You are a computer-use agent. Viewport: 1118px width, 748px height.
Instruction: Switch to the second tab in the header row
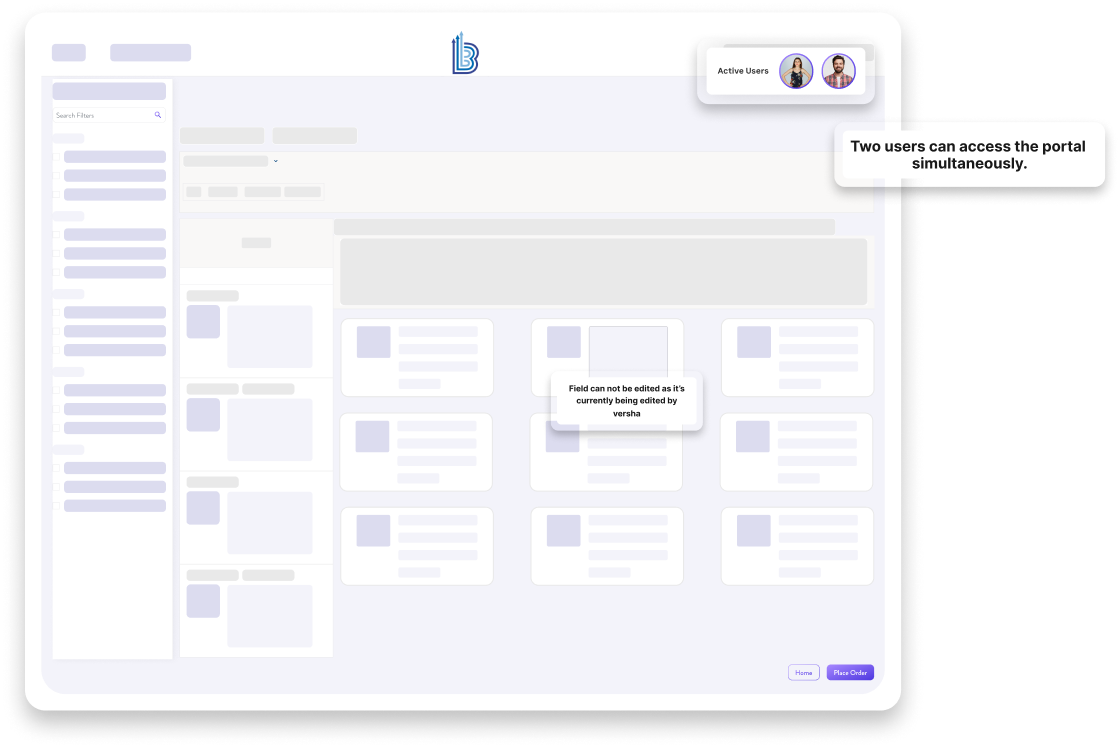pyautogui.click(x=315, y=136)
